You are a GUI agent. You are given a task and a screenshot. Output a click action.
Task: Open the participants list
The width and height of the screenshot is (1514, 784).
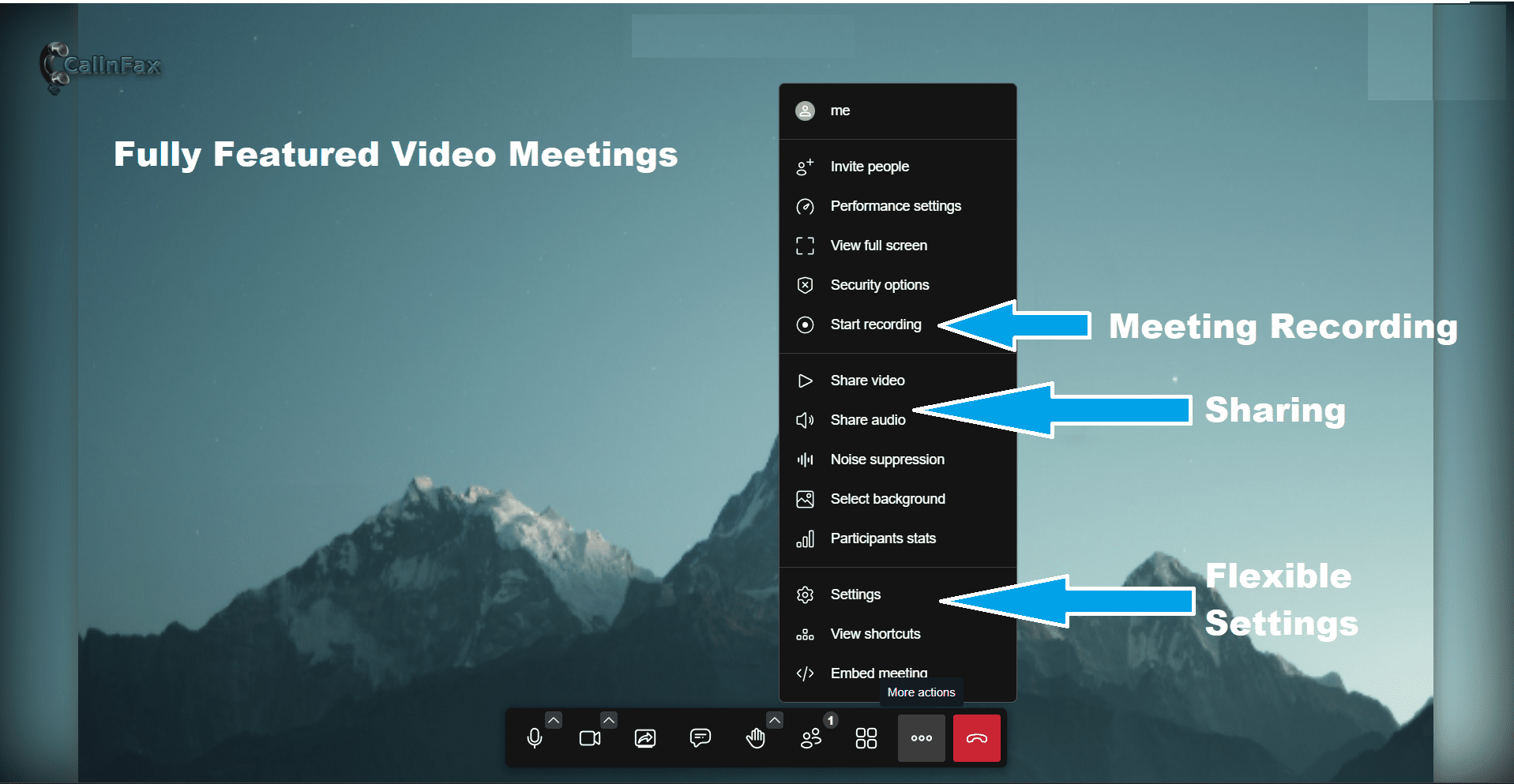[811, 738]
